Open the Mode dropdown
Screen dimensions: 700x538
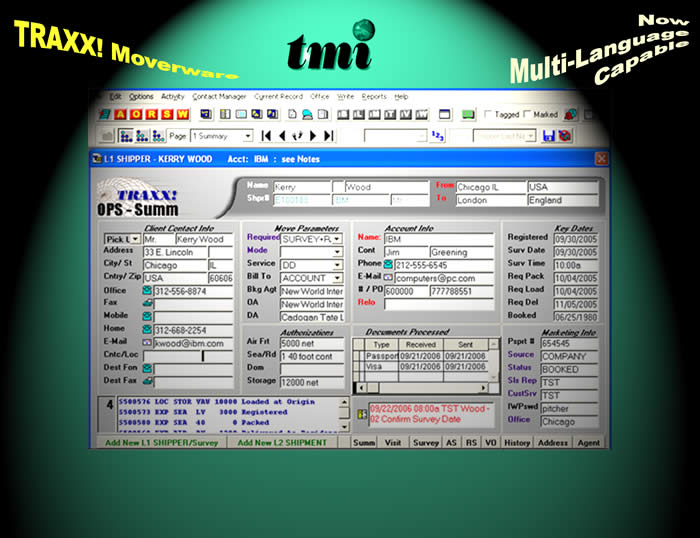point(337,252)
